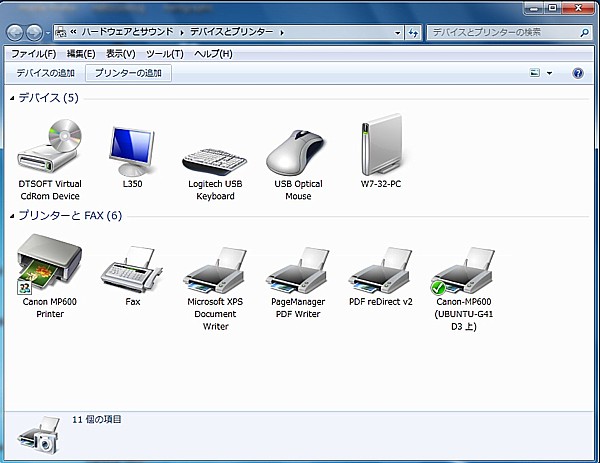Select the W7-32-PC computer icon
The image size is (600, 463).
[x=382, y=145]
